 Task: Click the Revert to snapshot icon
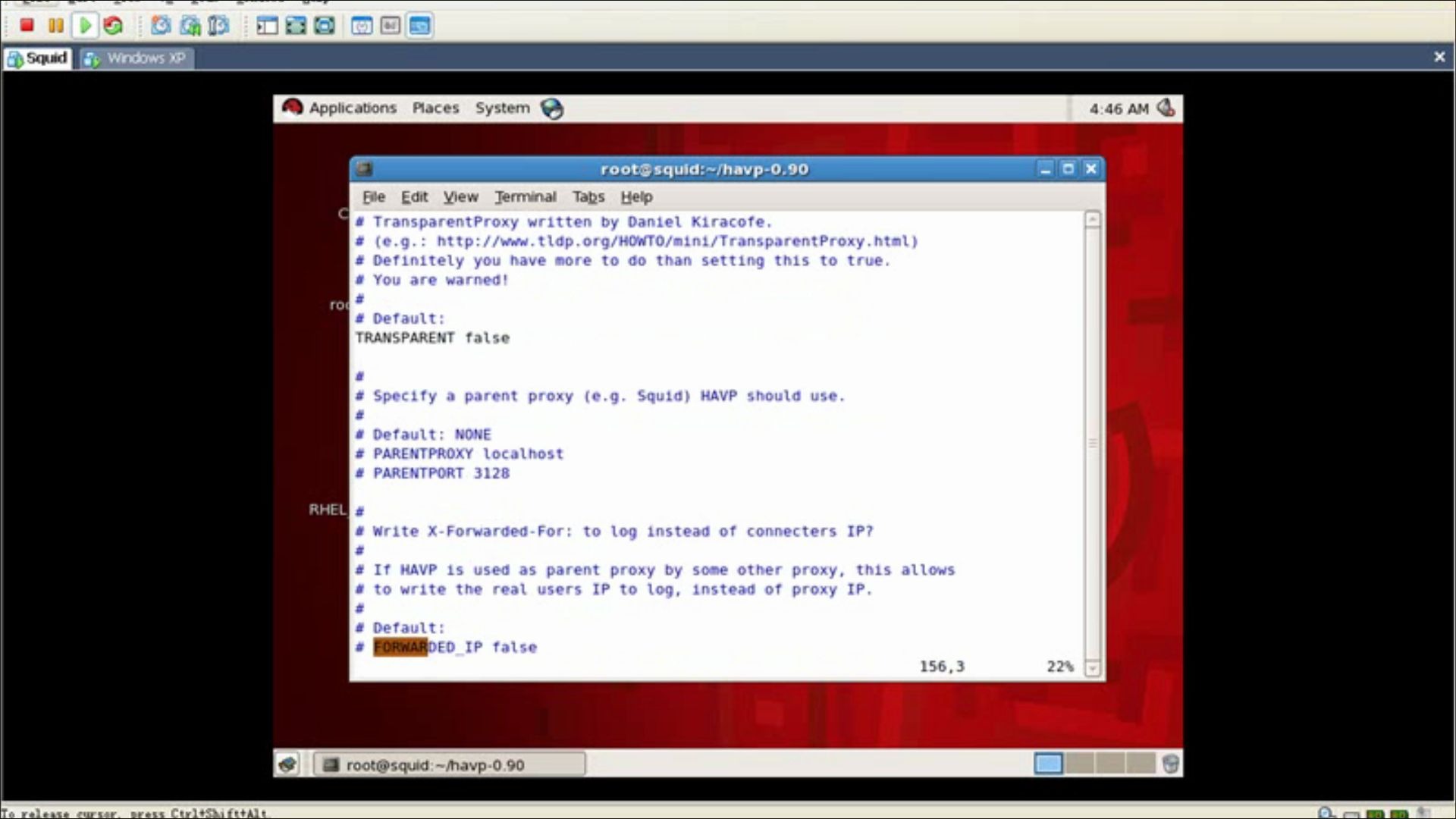[x=190, y=26]
